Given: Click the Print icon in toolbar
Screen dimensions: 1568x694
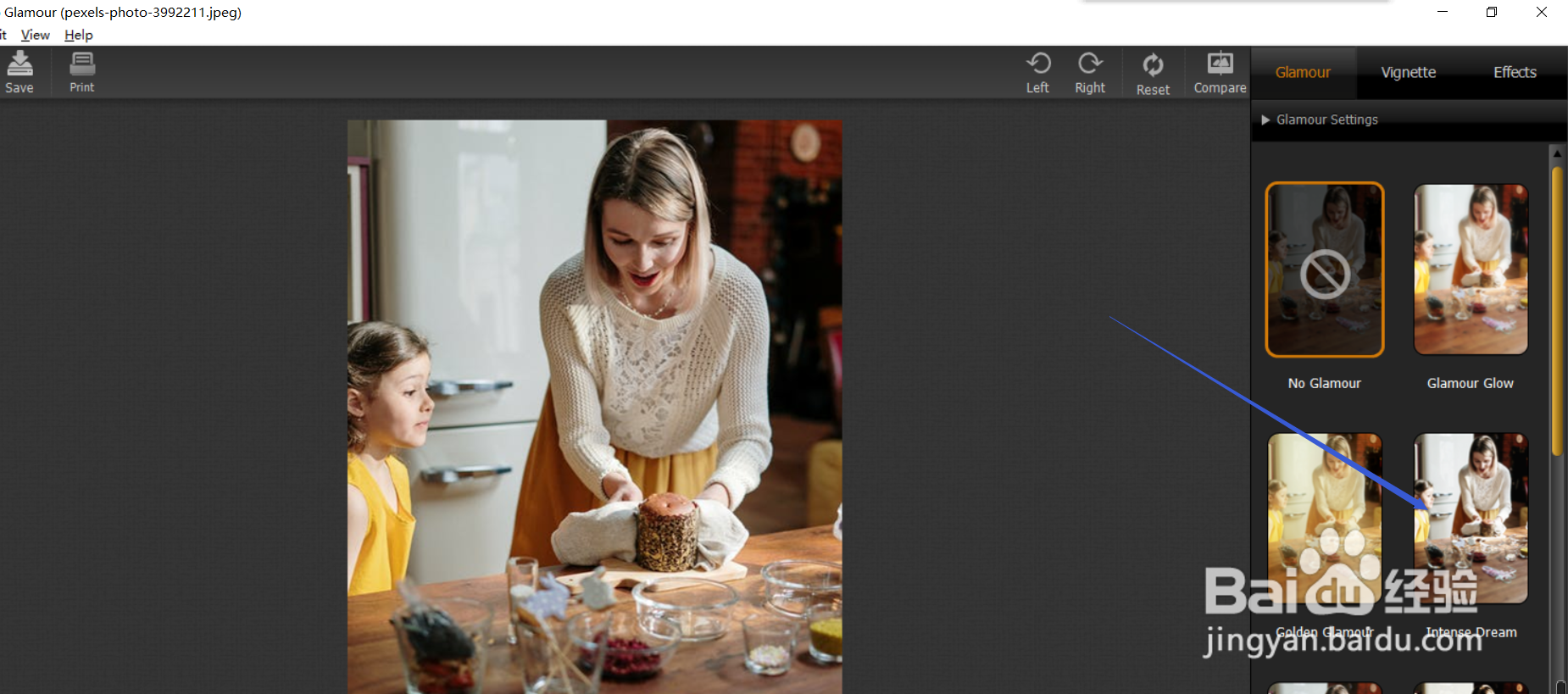Looking at the screenshot, I should point(82,71).
